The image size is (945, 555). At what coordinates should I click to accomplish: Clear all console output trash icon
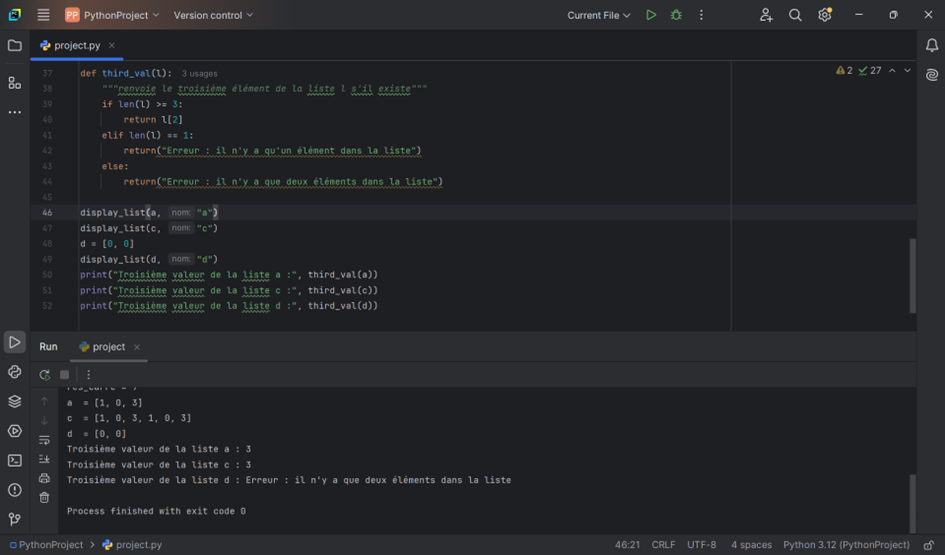44,498
